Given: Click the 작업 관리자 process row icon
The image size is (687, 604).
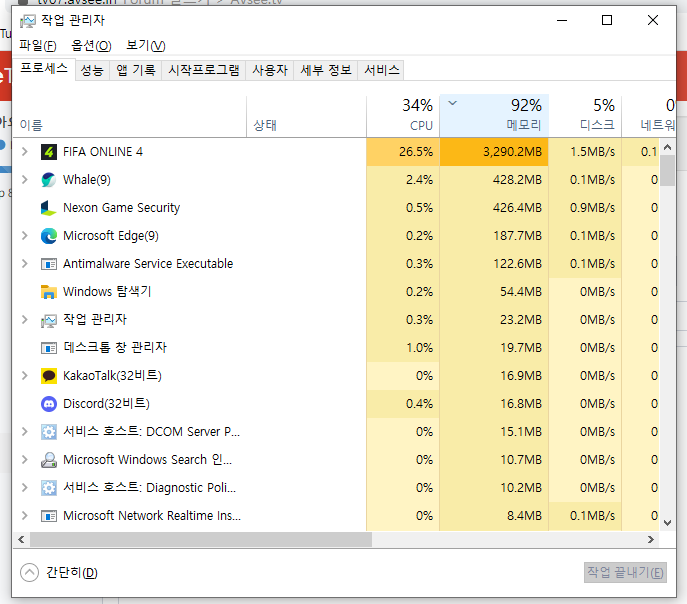Looking at the screenshot, I should 49,321.
